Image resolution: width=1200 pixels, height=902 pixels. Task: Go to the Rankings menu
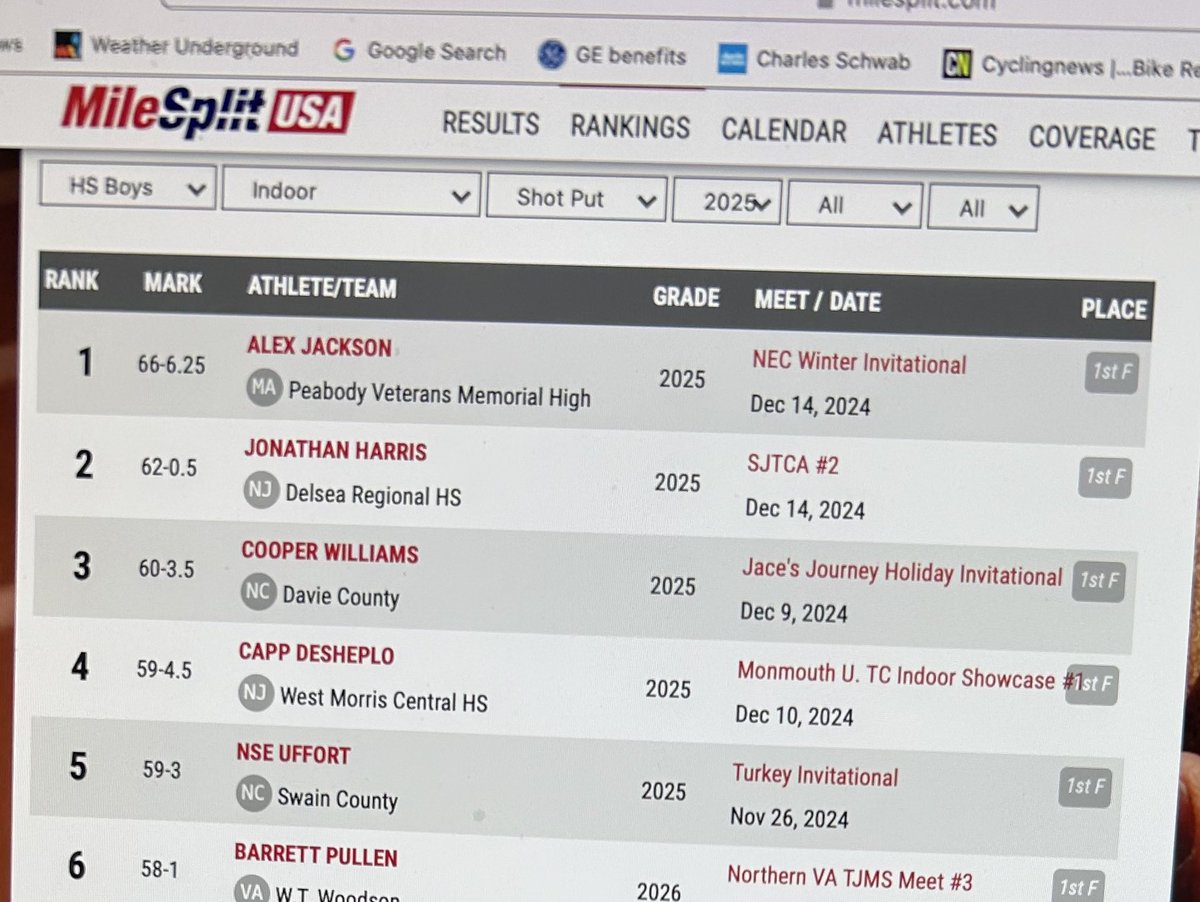(630, 127)
